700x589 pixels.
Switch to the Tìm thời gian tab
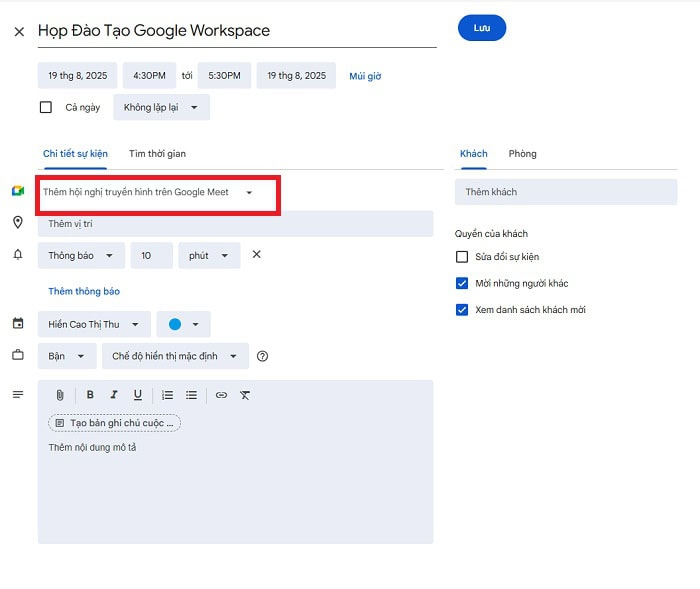[157, 153]
